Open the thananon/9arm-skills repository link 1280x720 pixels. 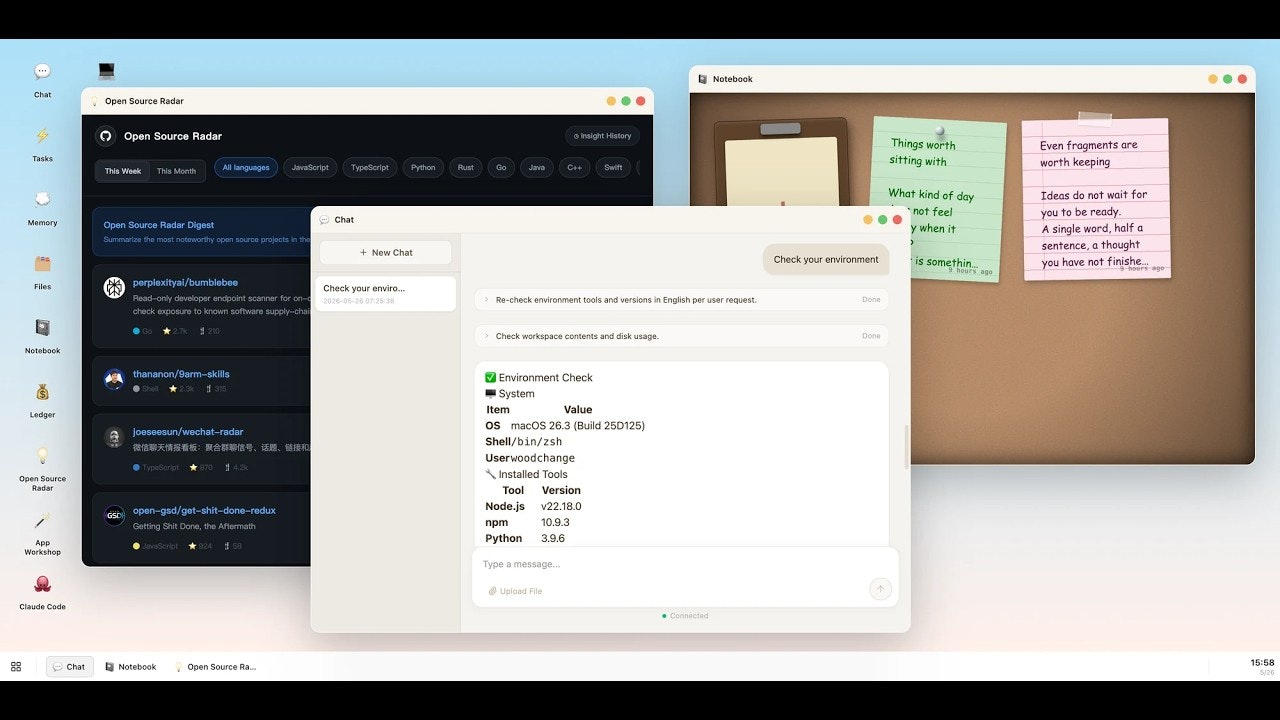181,374
